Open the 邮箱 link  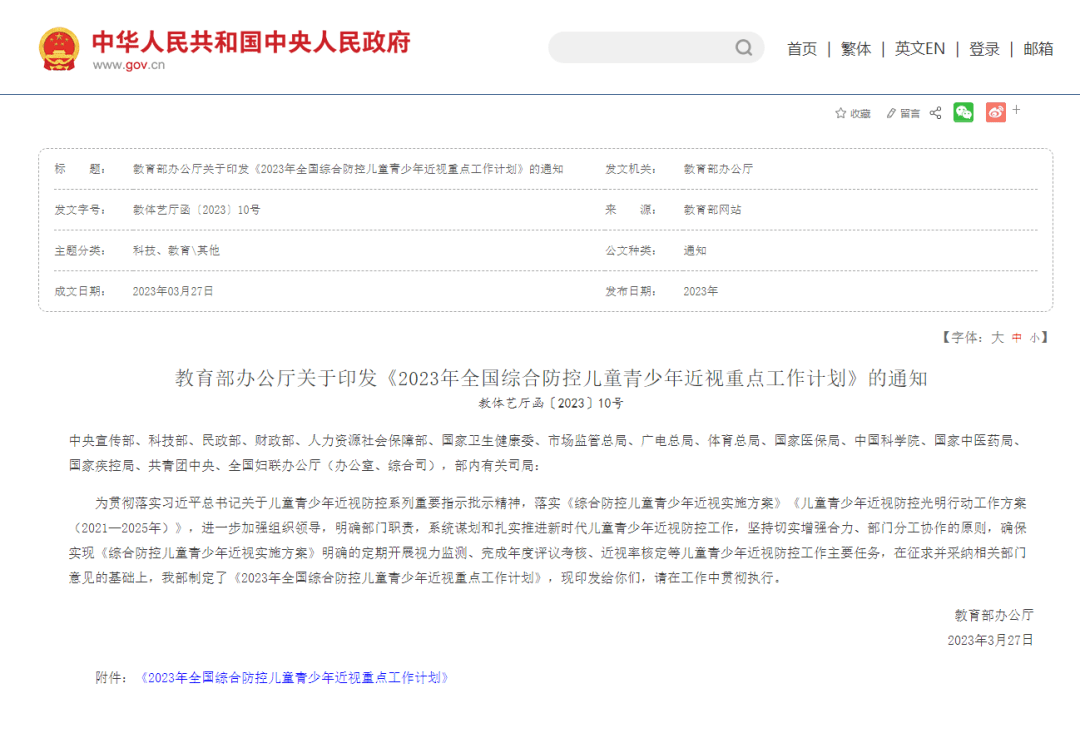click(x=1040, y=47)
